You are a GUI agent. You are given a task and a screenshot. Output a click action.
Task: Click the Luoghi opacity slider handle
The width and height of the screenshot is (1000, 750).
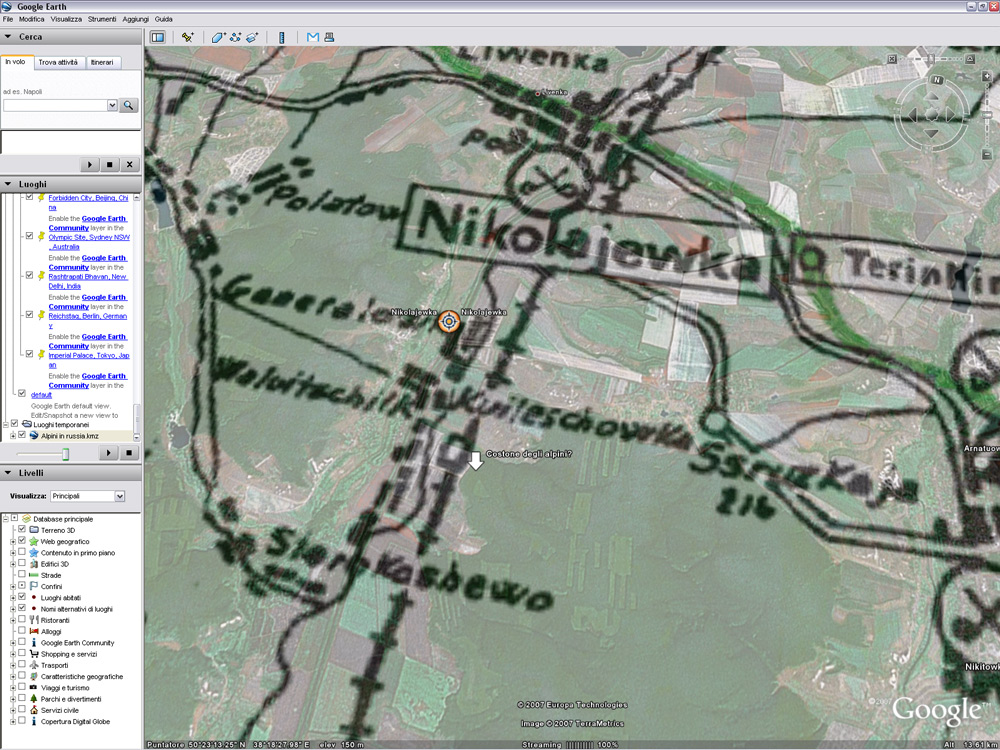coord(65,453)
